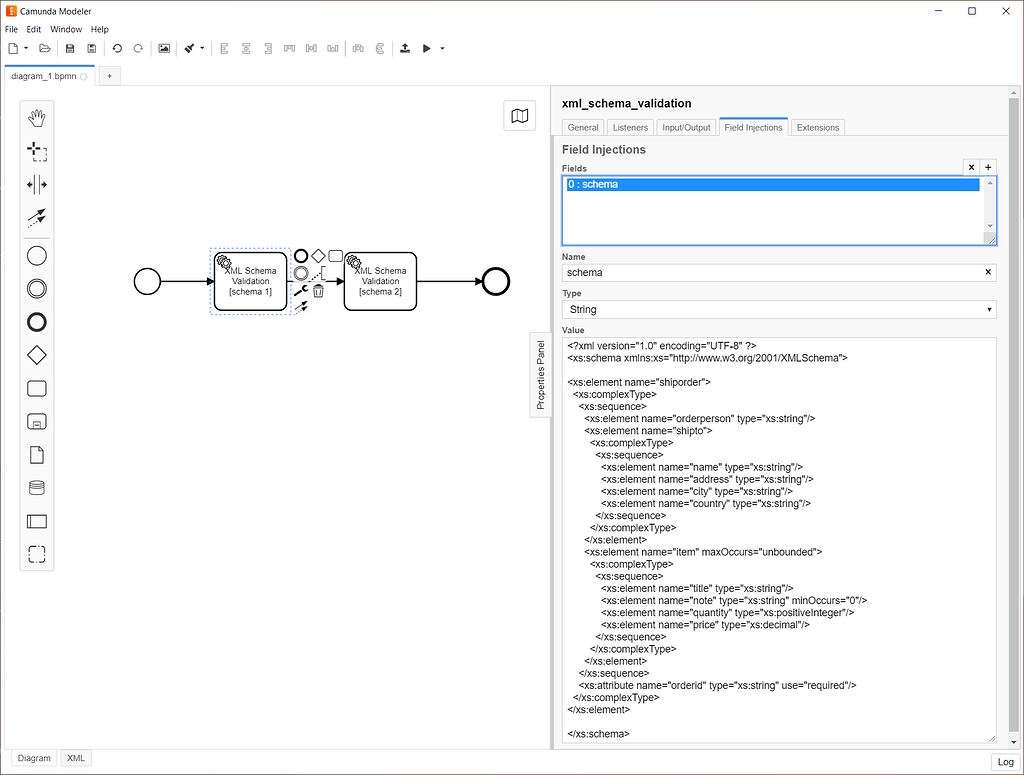Activate the set color brush tool
This screenshot has height=775, width=1024.
[189, 48]
